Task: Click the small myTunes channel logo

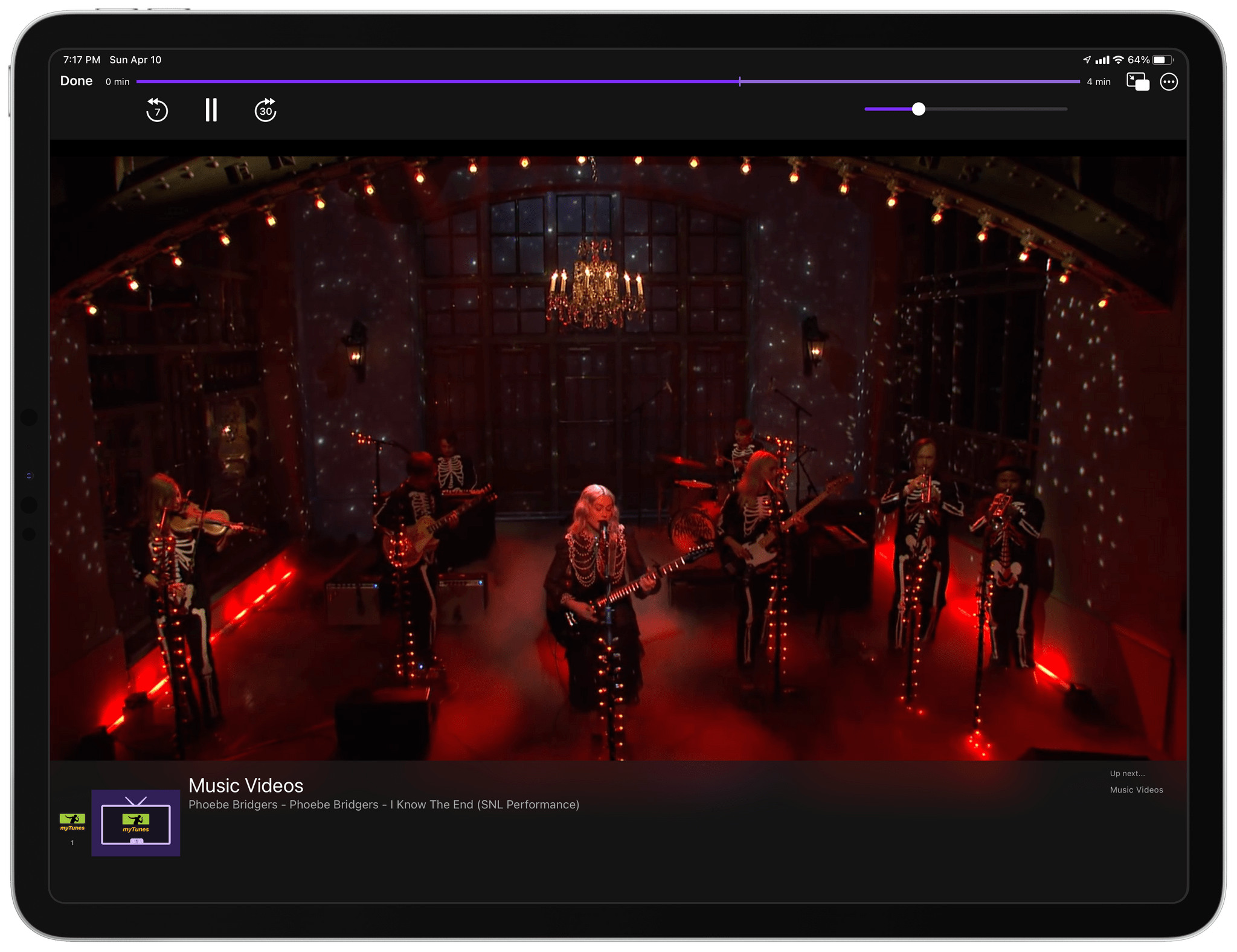Action: [72, 822]
